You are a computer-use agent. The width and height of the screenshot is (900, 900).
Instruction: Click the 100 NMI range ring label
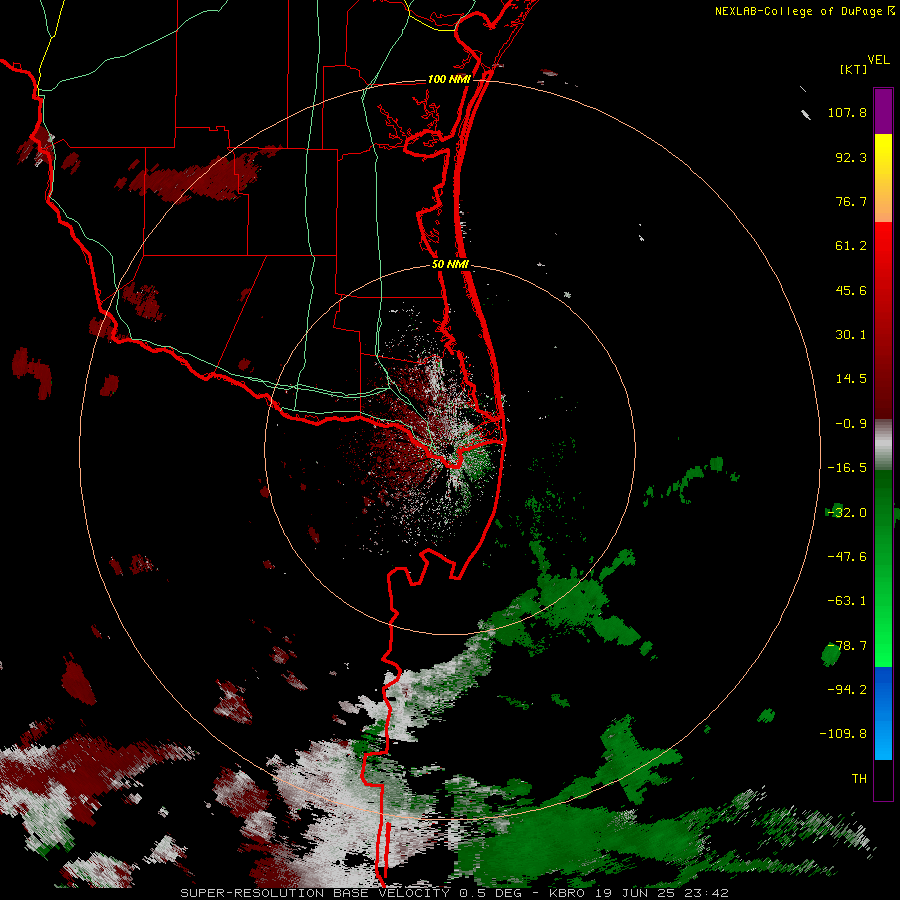(449, 79)
